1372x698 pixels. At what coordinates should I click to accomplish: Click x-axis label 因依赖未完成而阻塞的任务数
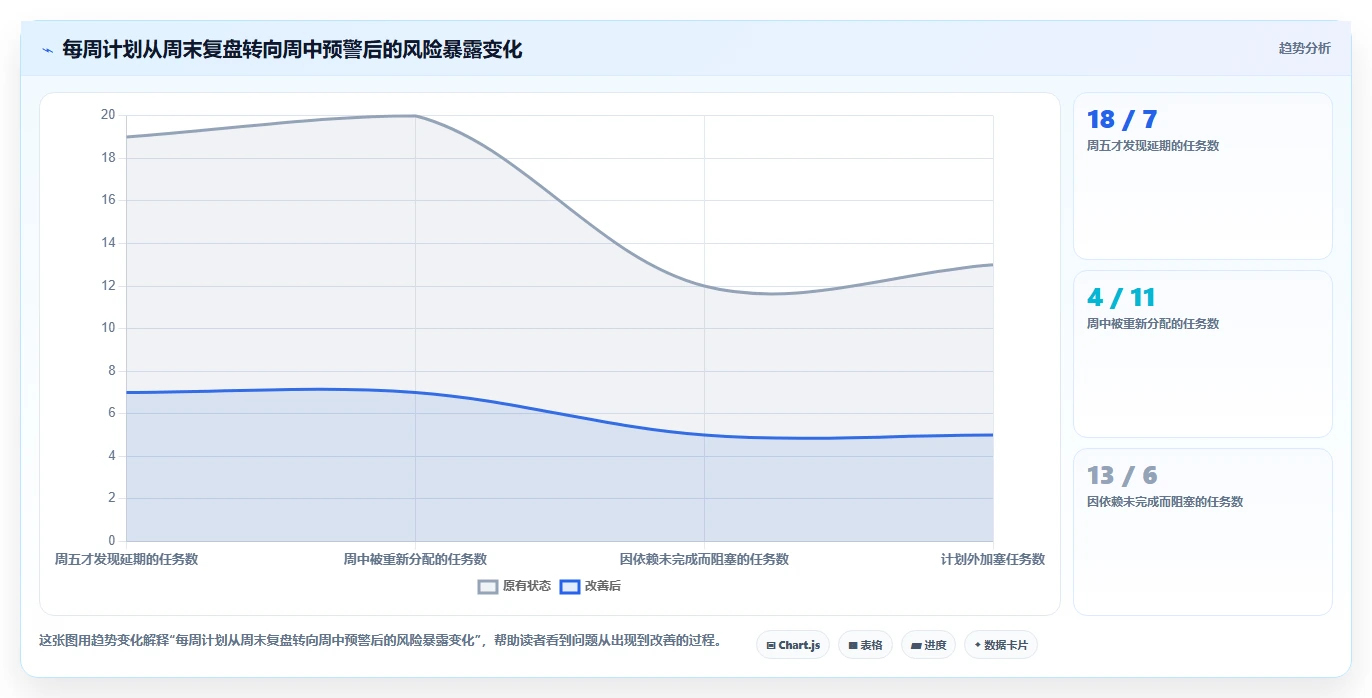tap(704, 559)
